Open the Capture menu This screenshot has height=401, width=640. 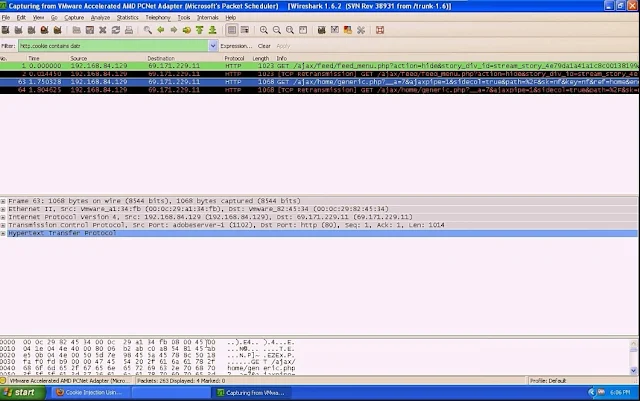pos(74,18)
